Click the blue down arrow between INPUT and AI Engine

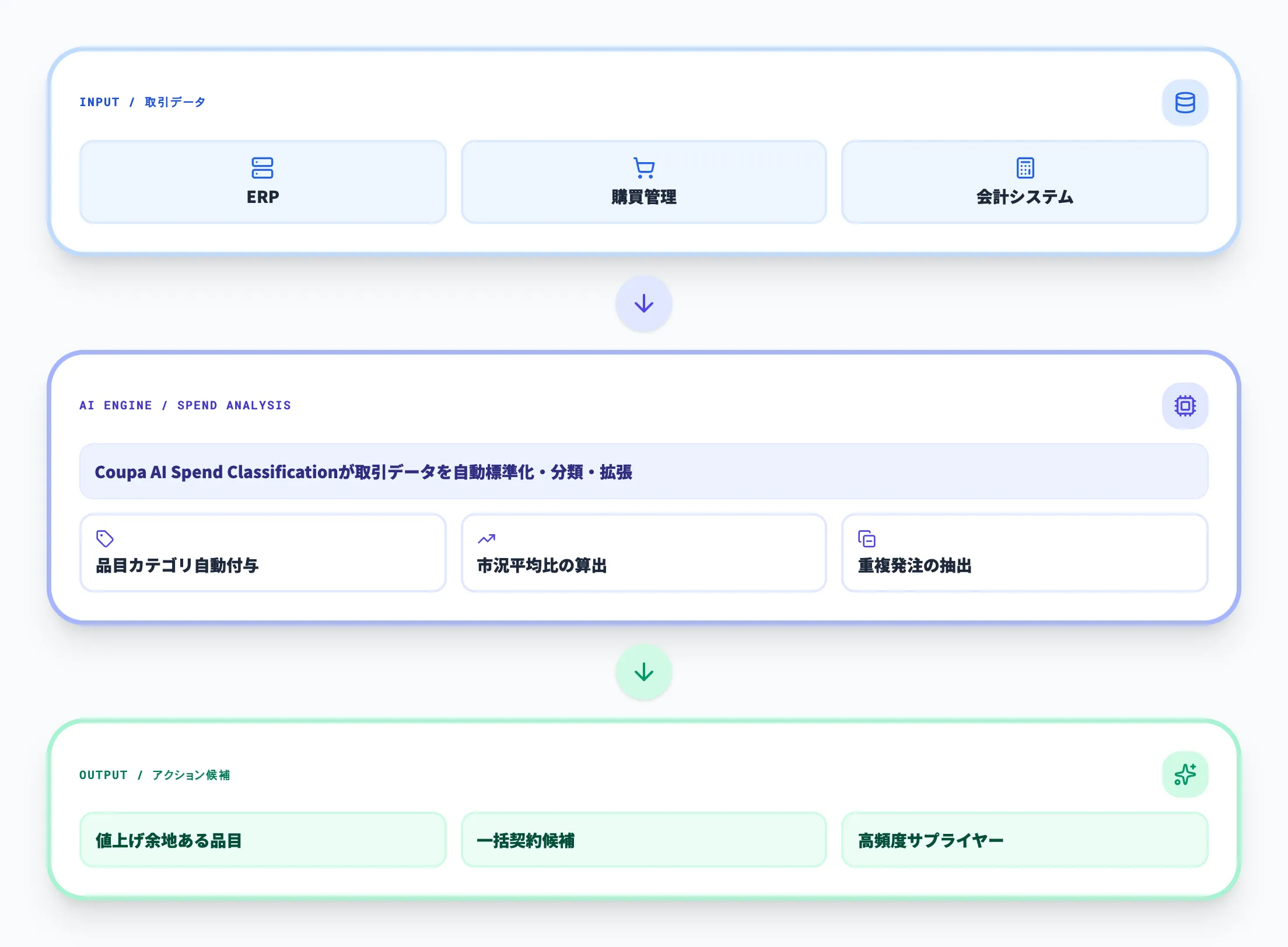644,304
